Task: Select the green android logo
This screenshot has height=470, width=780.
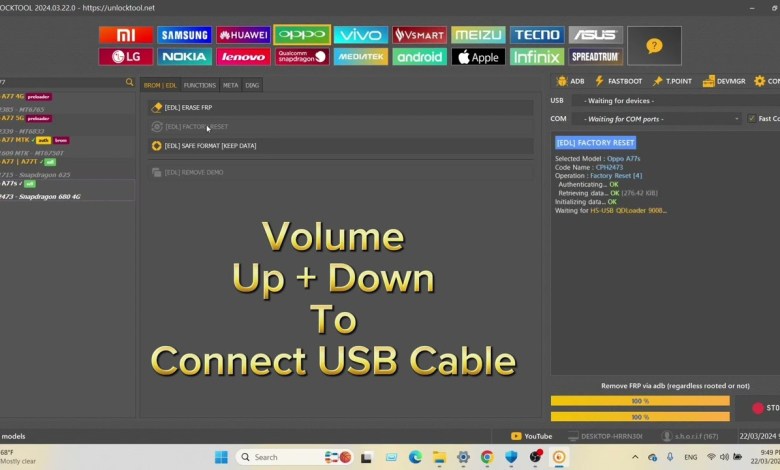Action: pyautogui.click(x=419, y=57)
